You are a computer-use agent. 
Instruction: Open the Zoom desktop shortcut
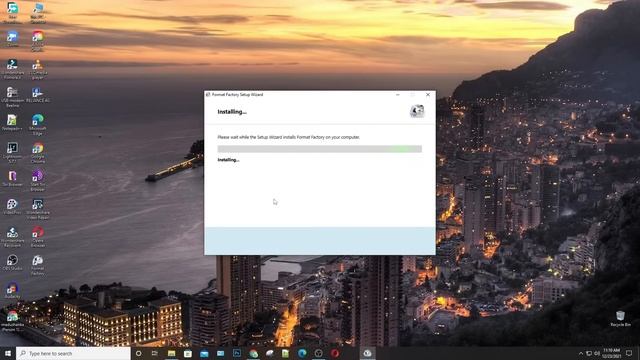tap(12, 38)
